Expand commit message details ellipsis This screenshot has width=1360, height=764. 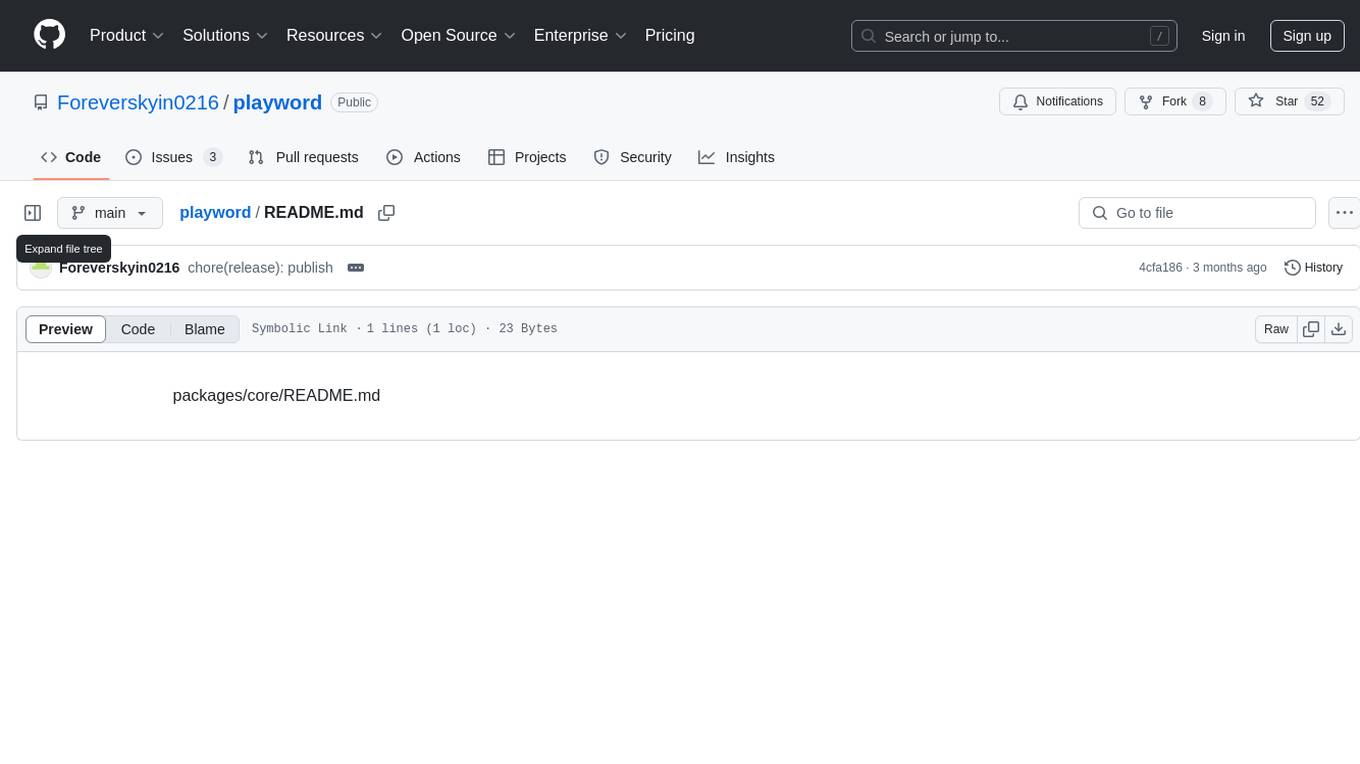355,268
